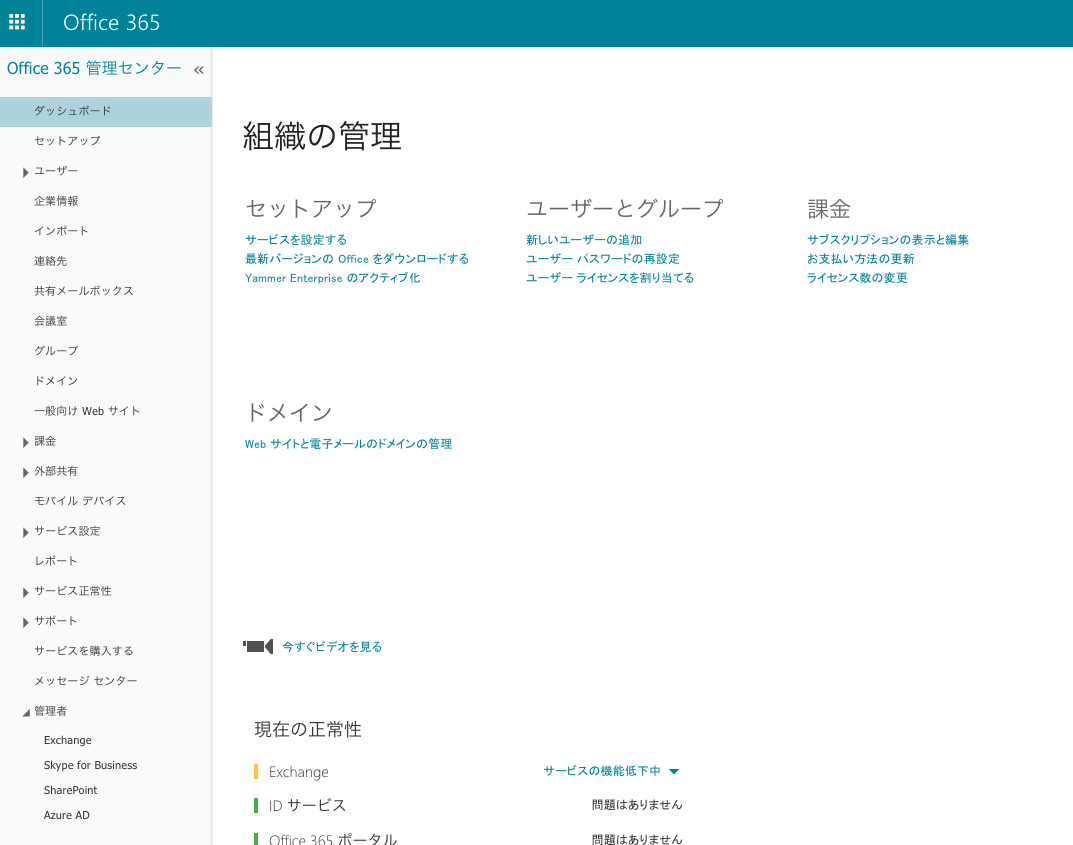Viewport: 1073px width, 845px height.
Task: Open メッセージ センター in the sidebar
Action: (x=86, y=681)
